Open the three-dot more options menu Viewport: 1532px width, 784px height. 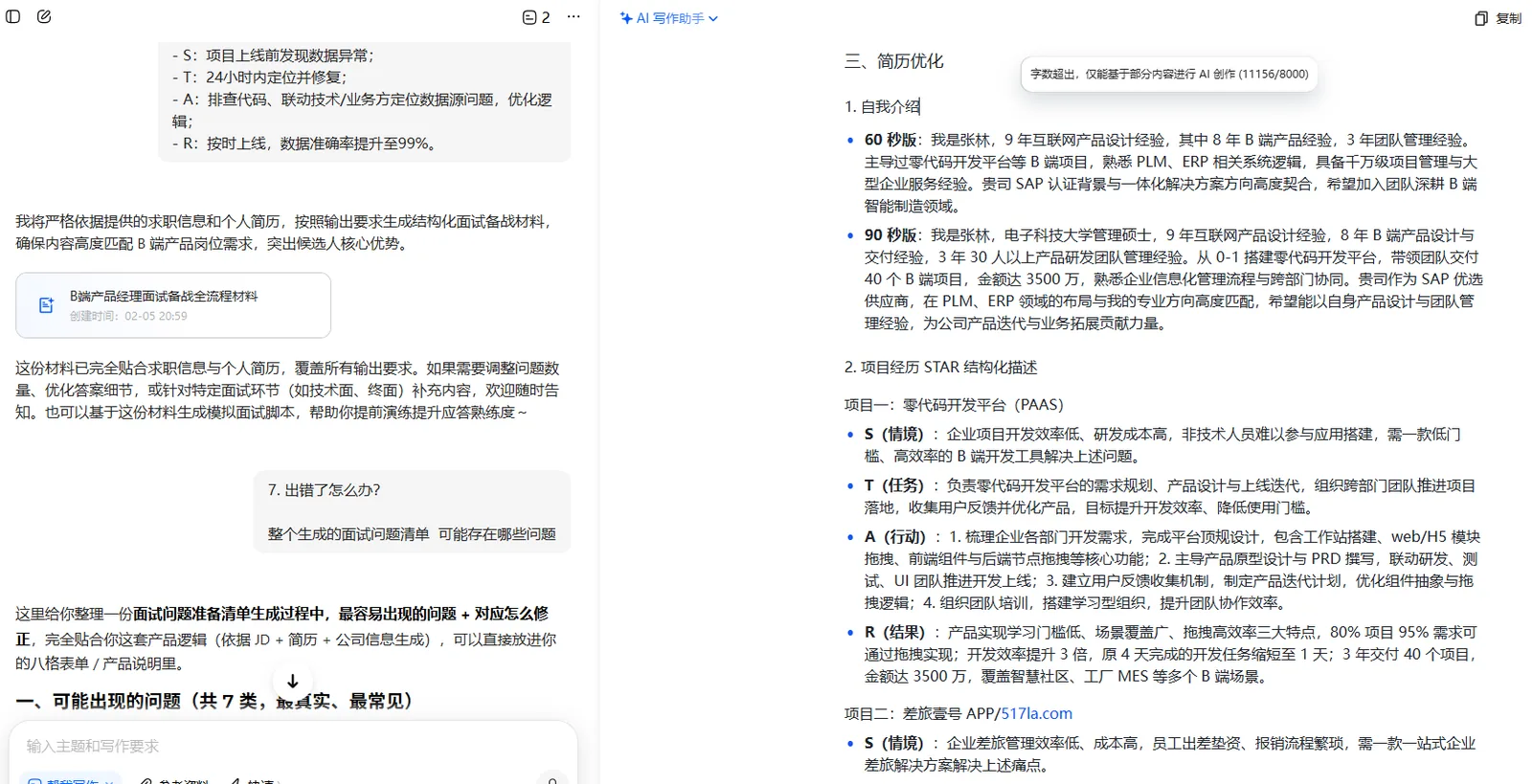tap(574, 17)
